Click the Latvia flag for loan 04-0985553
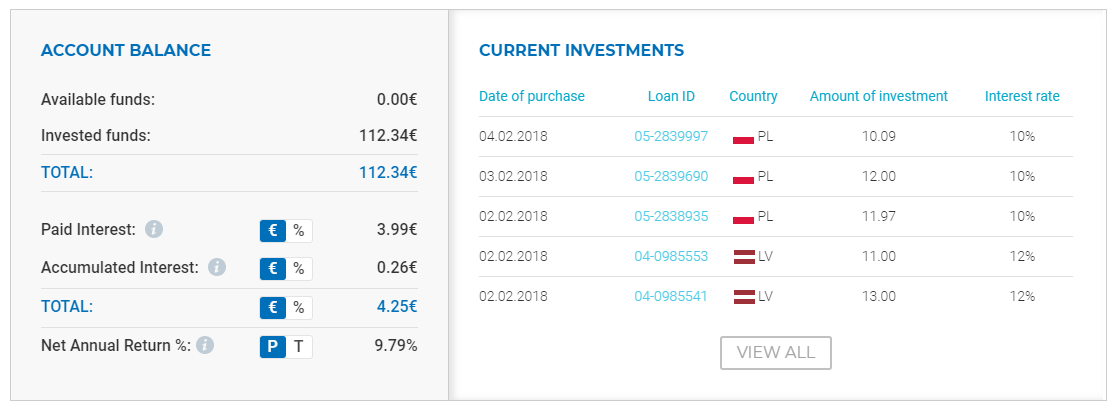Viewport: 1116px width, 409px height. 743,257
